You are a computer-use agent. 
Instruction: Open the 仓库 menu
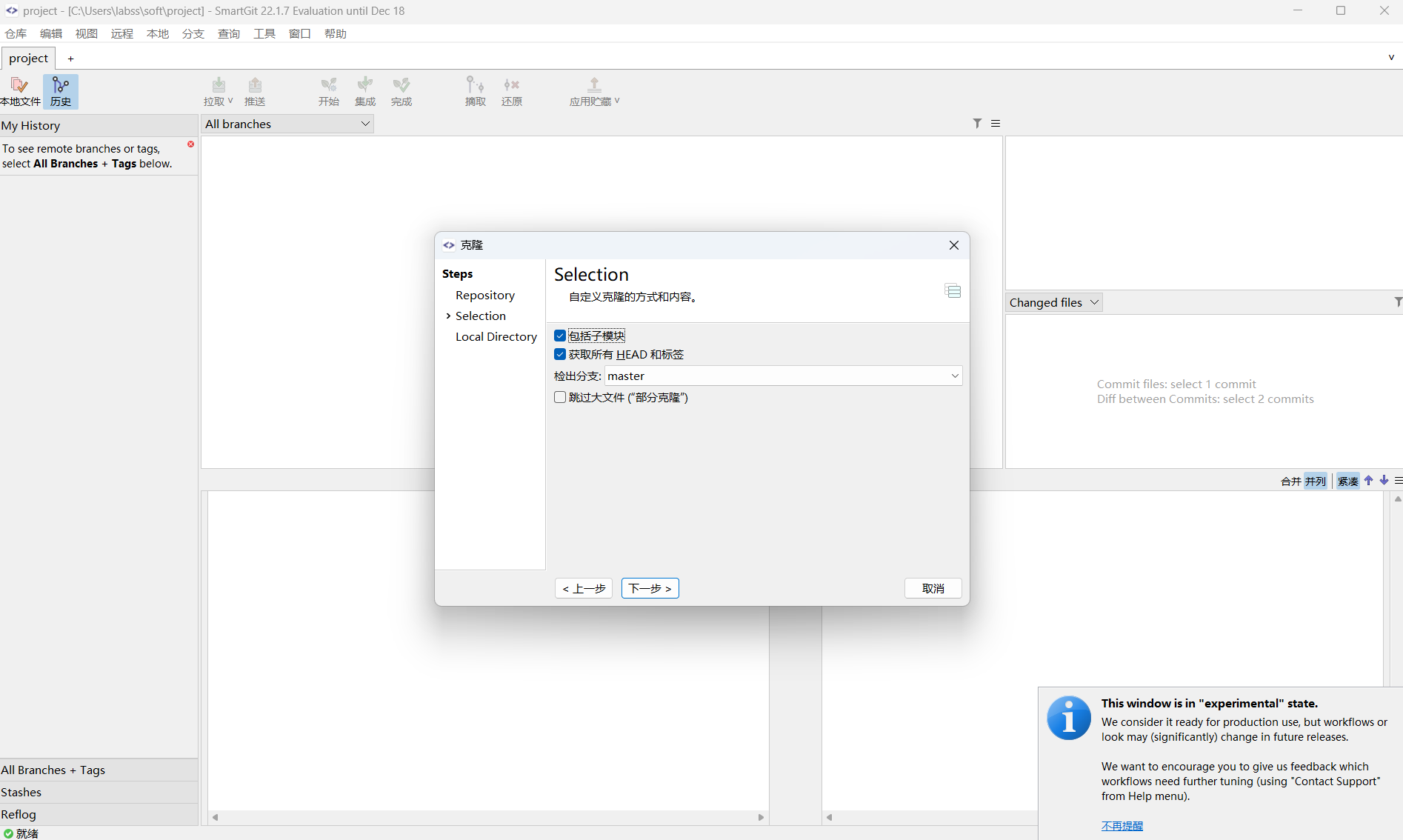click(16, 33)
